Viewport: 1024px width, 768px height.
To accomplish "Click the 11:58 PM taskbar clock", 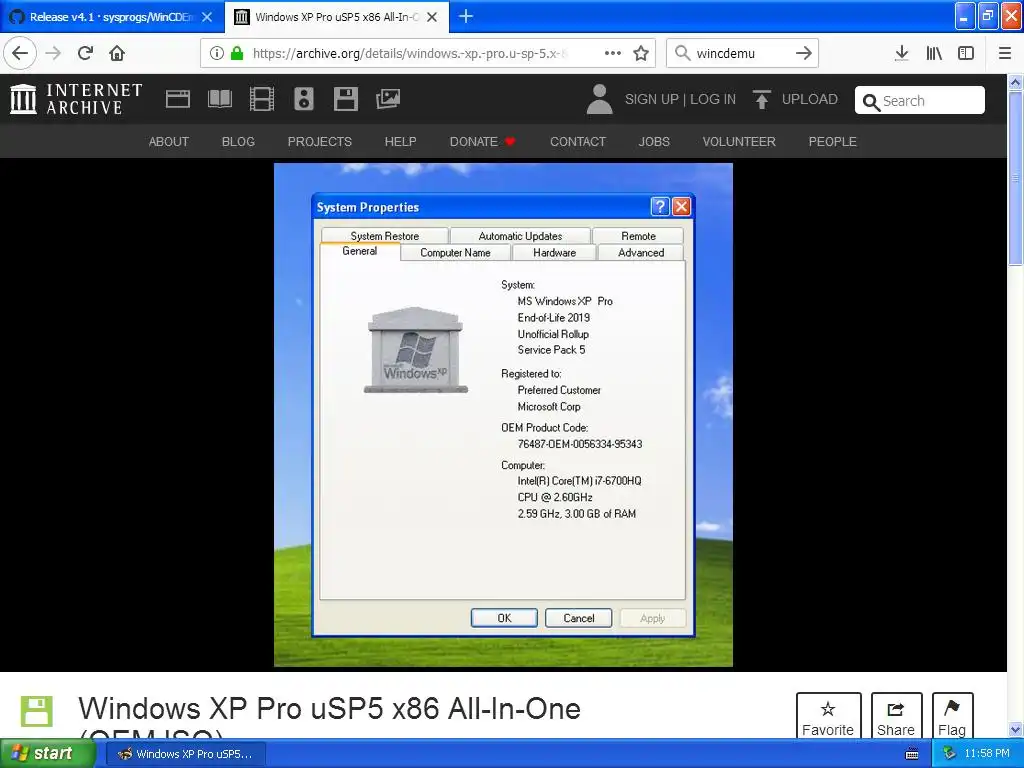I will (x=987, y=754).
